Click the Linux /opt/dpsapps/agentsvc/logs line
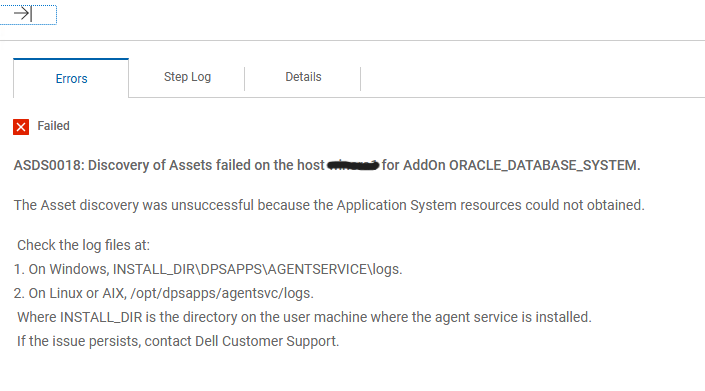 coord(164,293)
